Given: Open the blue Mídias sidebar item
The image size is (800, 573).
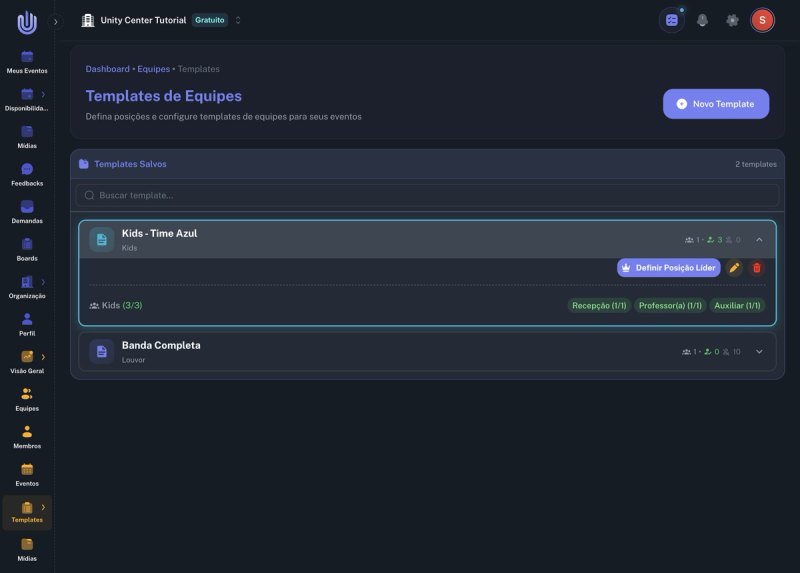Looking at the screenshot, I should (x=27, y=137).
